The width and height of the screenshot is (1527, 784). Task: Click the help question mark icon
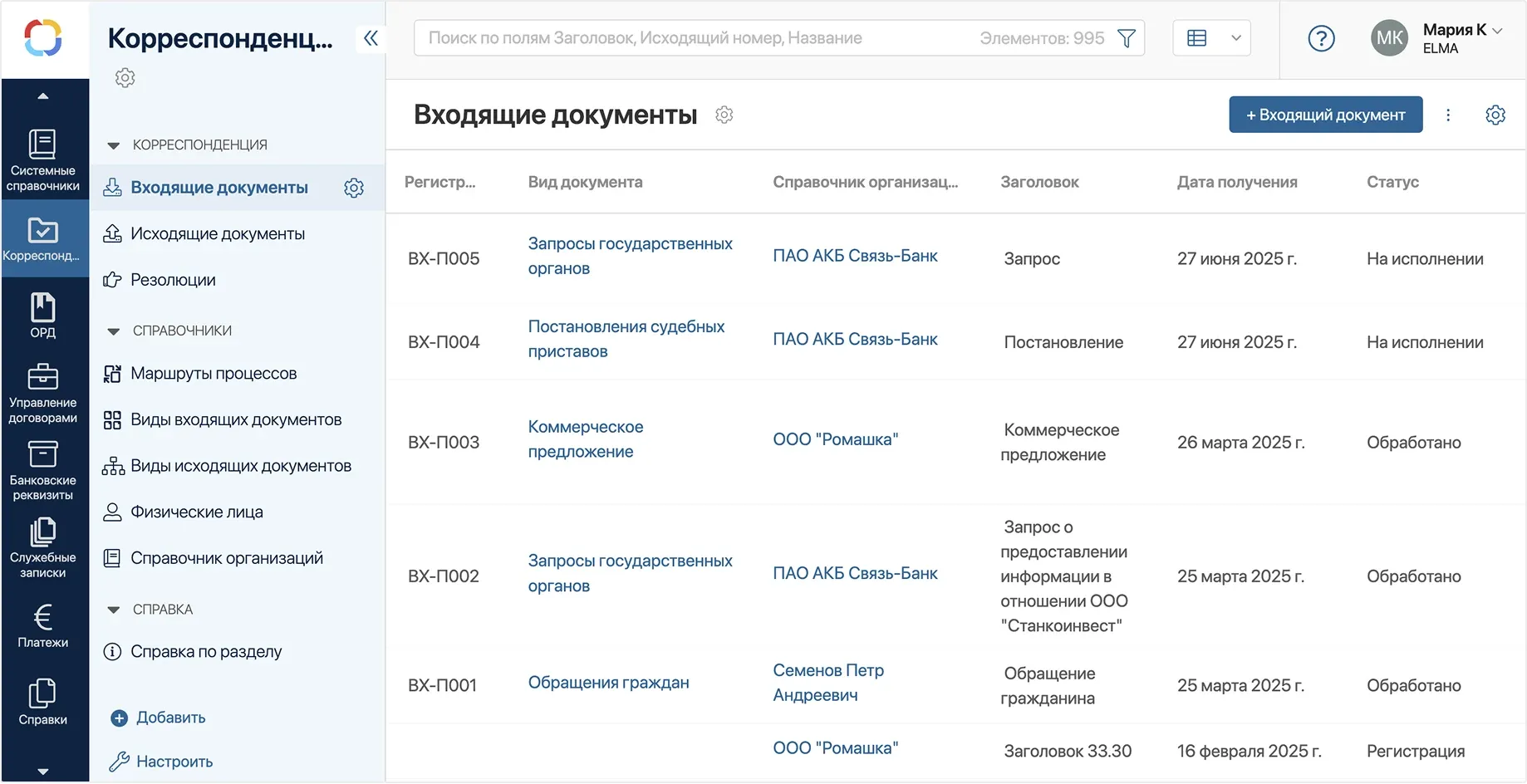[x=1321, y=37]
